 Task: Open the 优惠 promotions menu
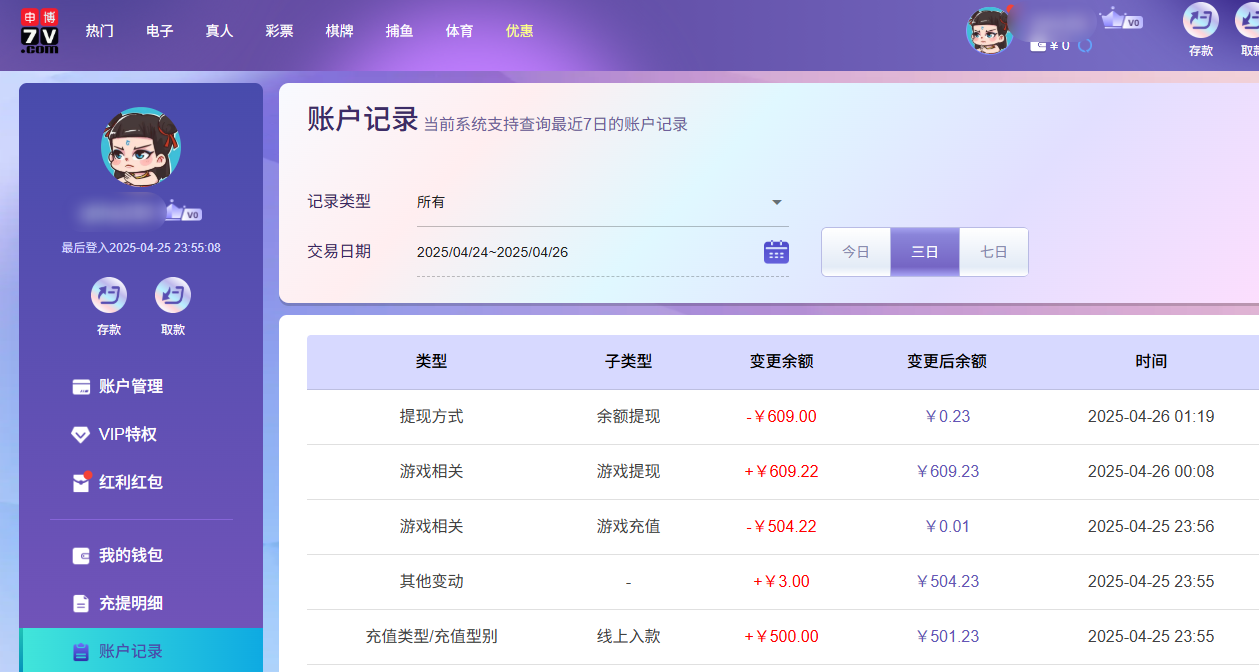pos(519,30)
